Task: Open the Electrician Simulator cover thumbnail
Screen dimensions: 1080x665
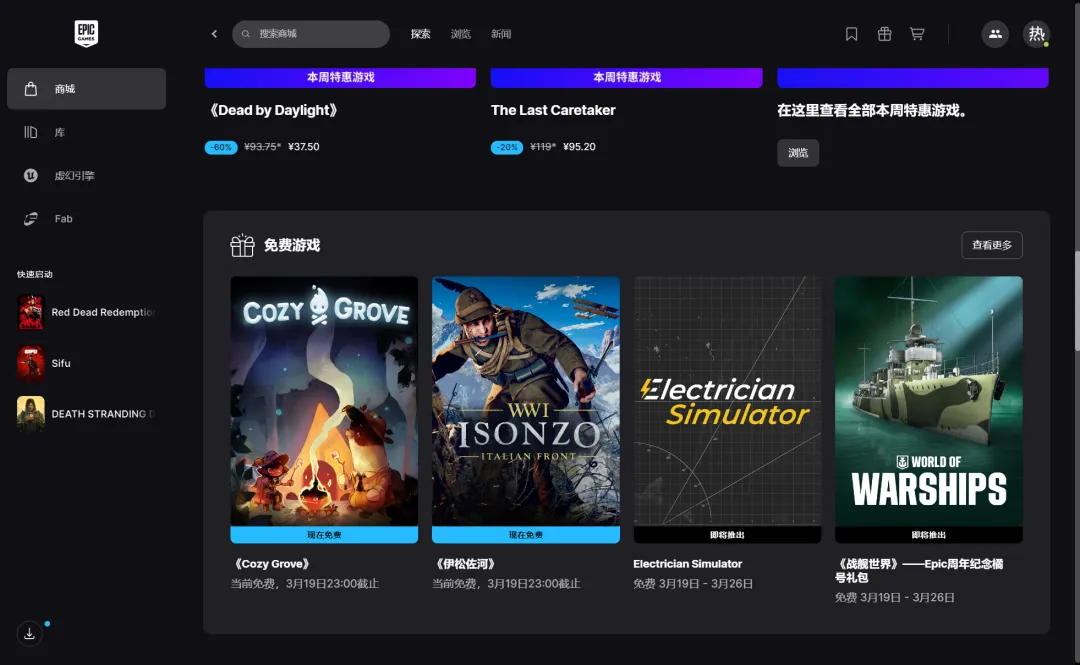Action: [727, 401]
